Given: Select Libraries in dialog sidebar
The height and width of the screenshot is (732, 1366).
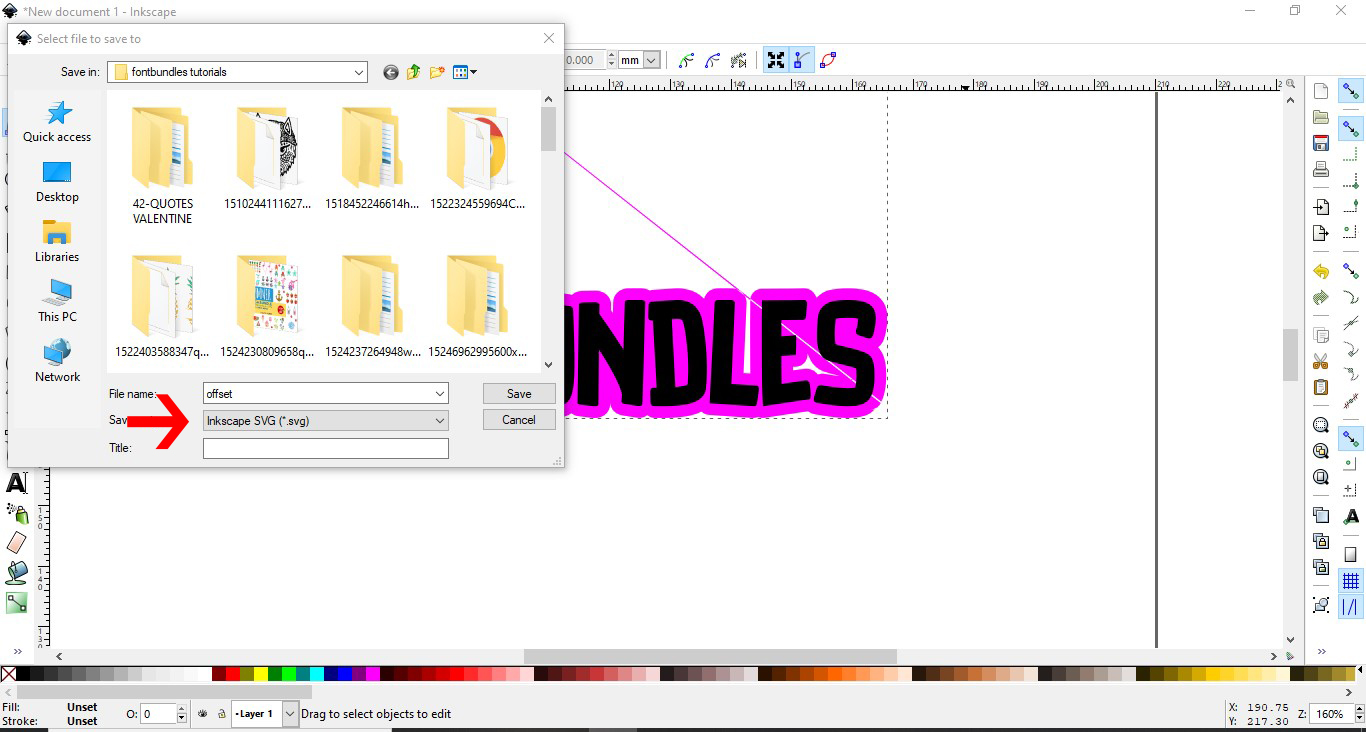Looking at the screenshot, I should pyautogui.click(x=57, y=242).
